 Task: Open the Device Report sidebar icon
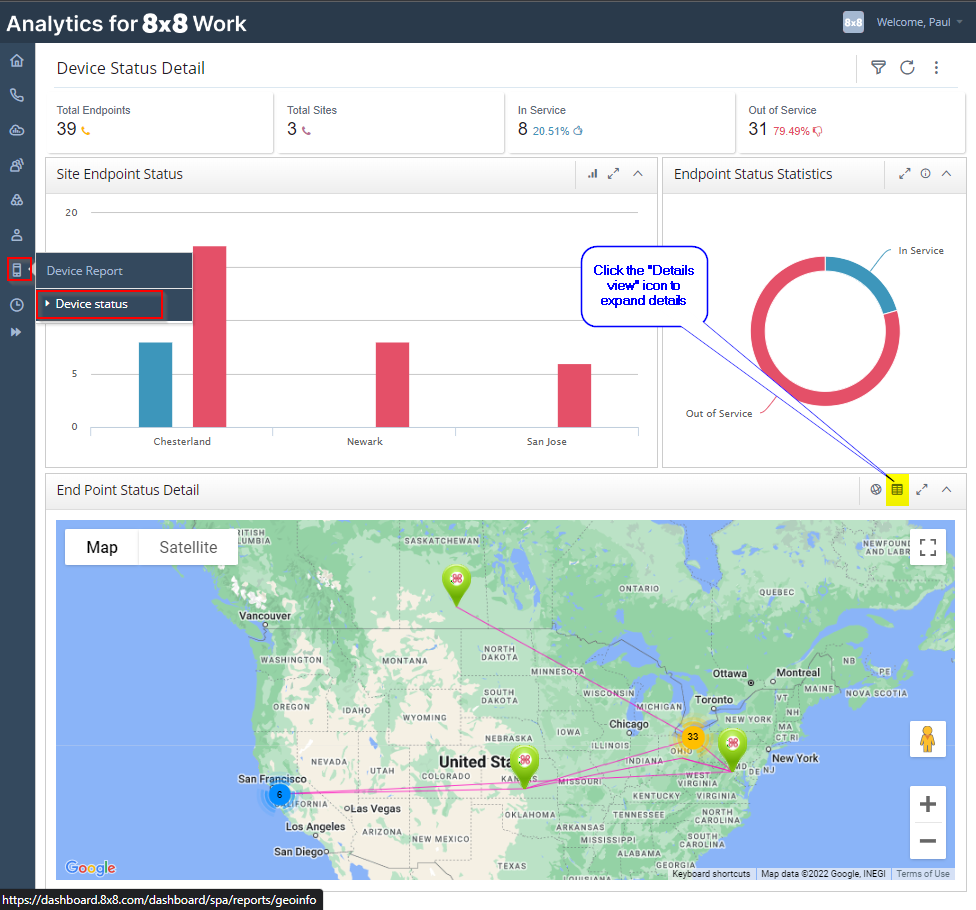[x=17, y=270]
